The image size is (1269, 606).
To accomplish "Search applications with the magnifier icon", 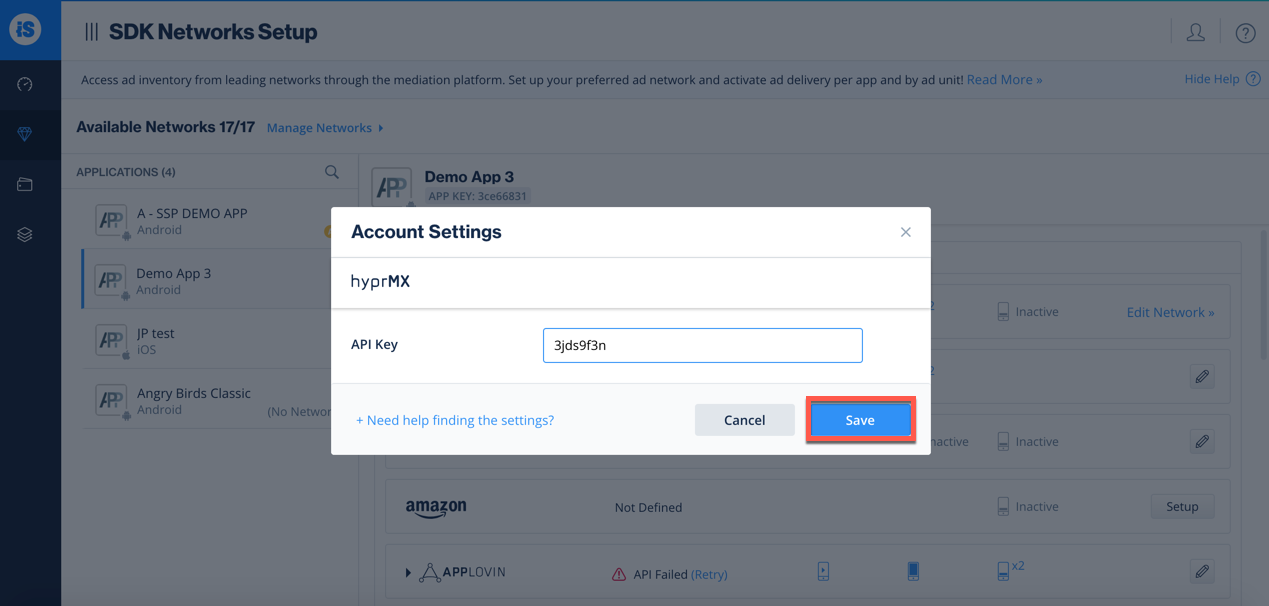I will [332, 172].
